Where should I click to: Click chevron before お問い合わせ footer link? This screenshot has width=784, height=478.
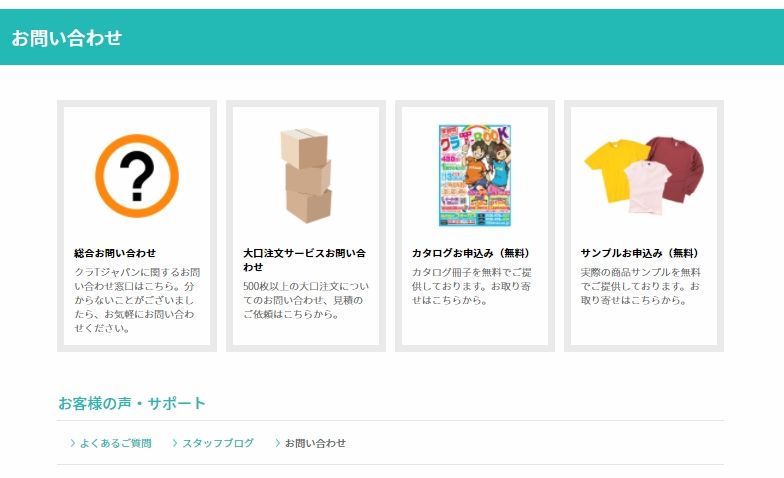pyautogui.click(x=278, y=443)
